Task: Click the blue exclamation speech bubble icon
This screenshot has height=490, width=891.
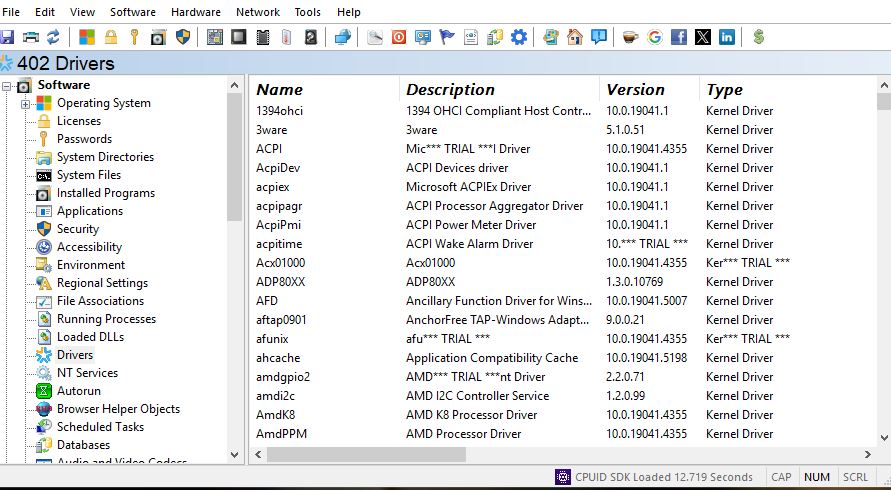Action: point(599,38)
